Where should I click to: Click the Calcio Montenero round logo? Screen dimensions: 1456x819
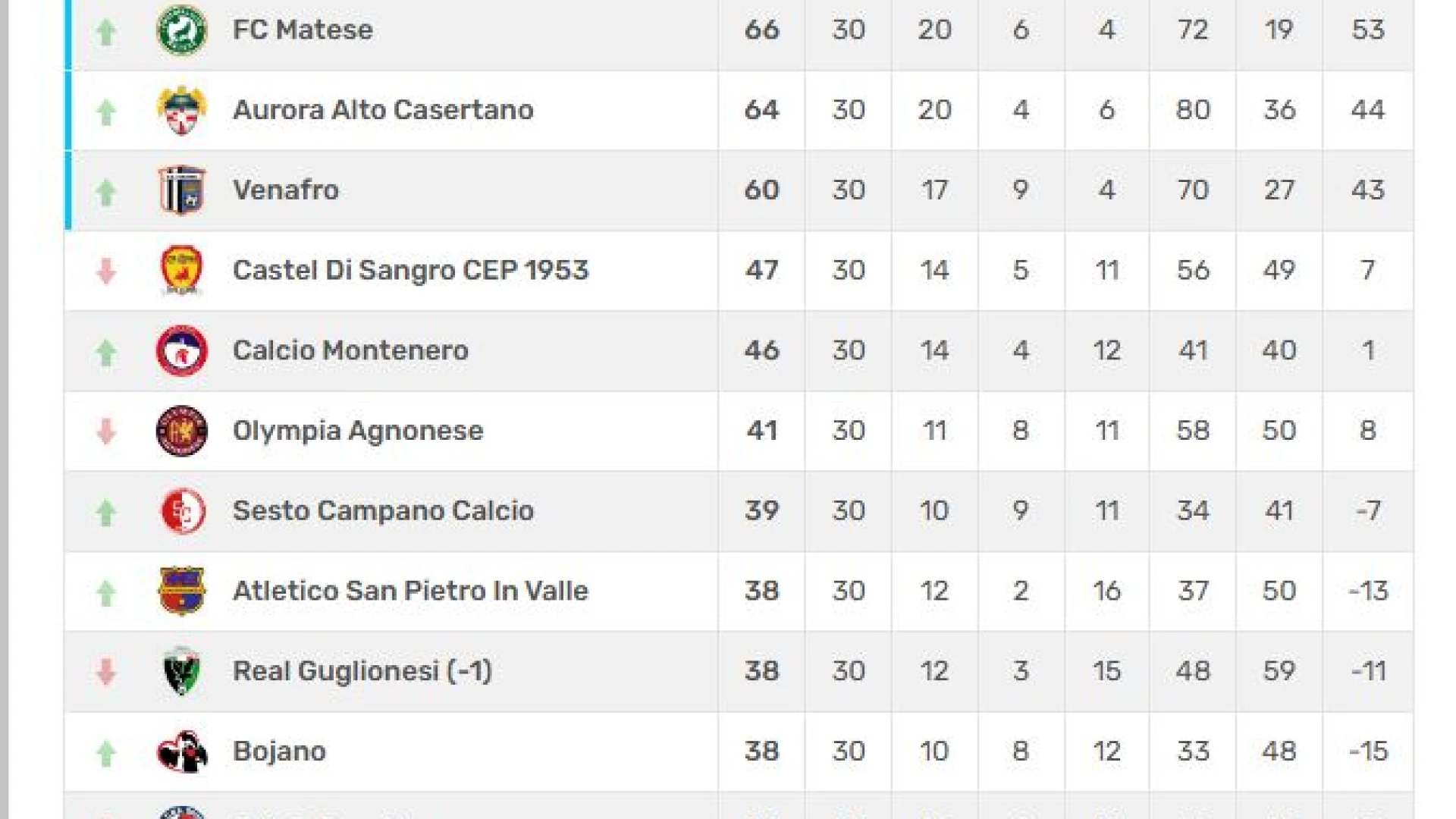tap(181, 351)
